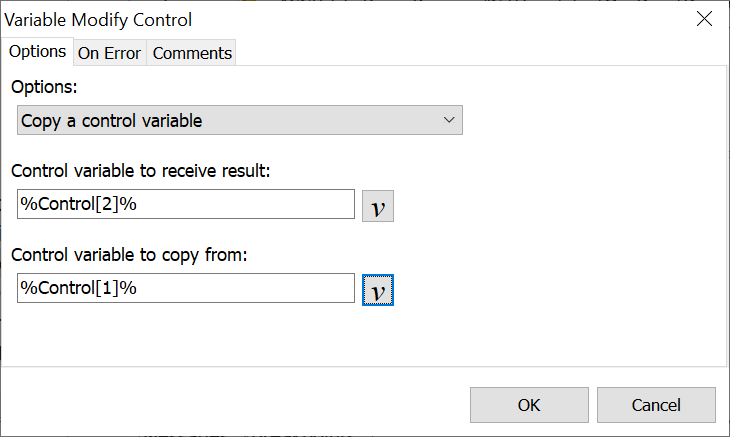Image resolution: width=730 pixels, height=437 pixels.
Task: Go to the Comments tab
Action: pos(192,53)
